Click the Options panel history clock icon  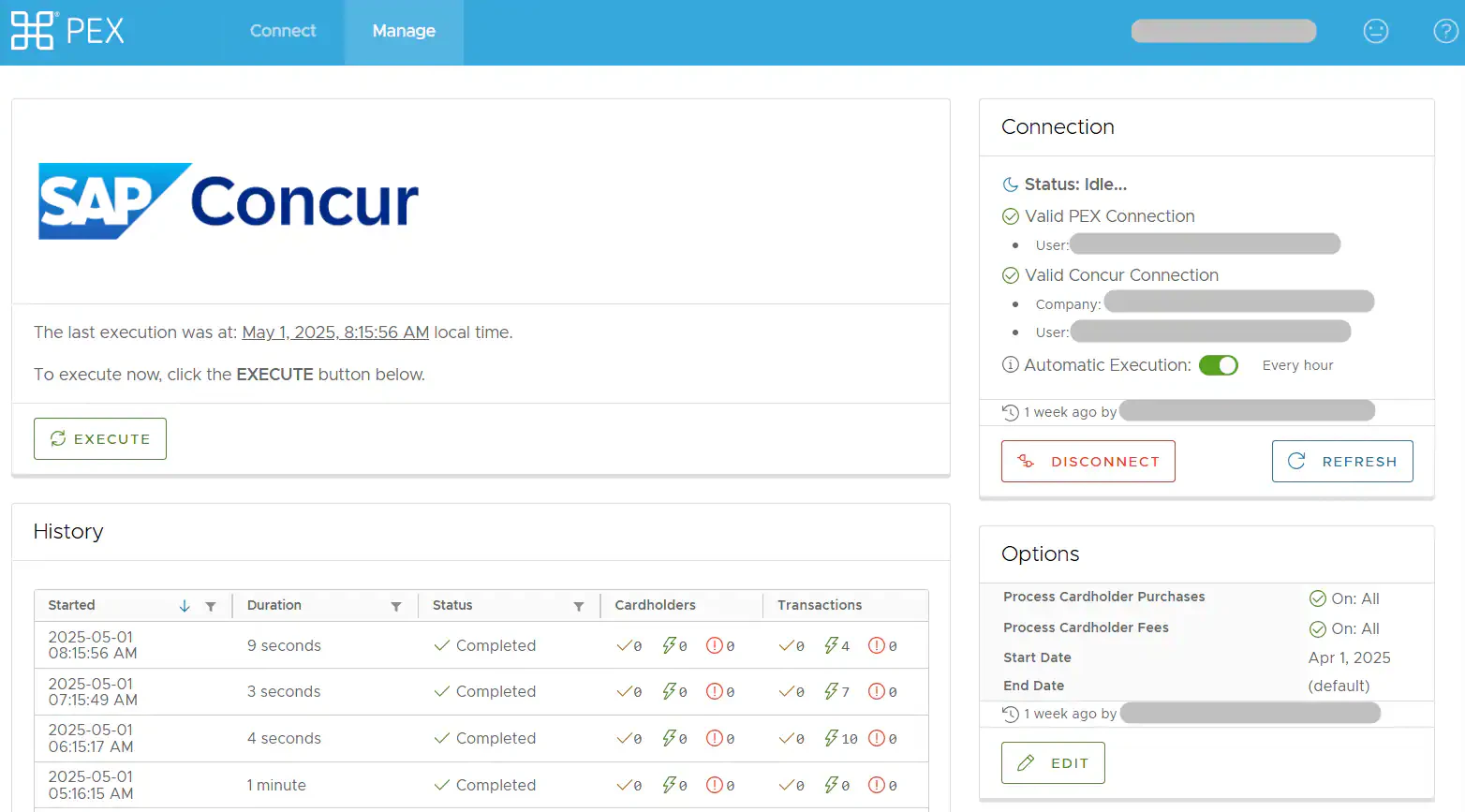point(1011,714)
